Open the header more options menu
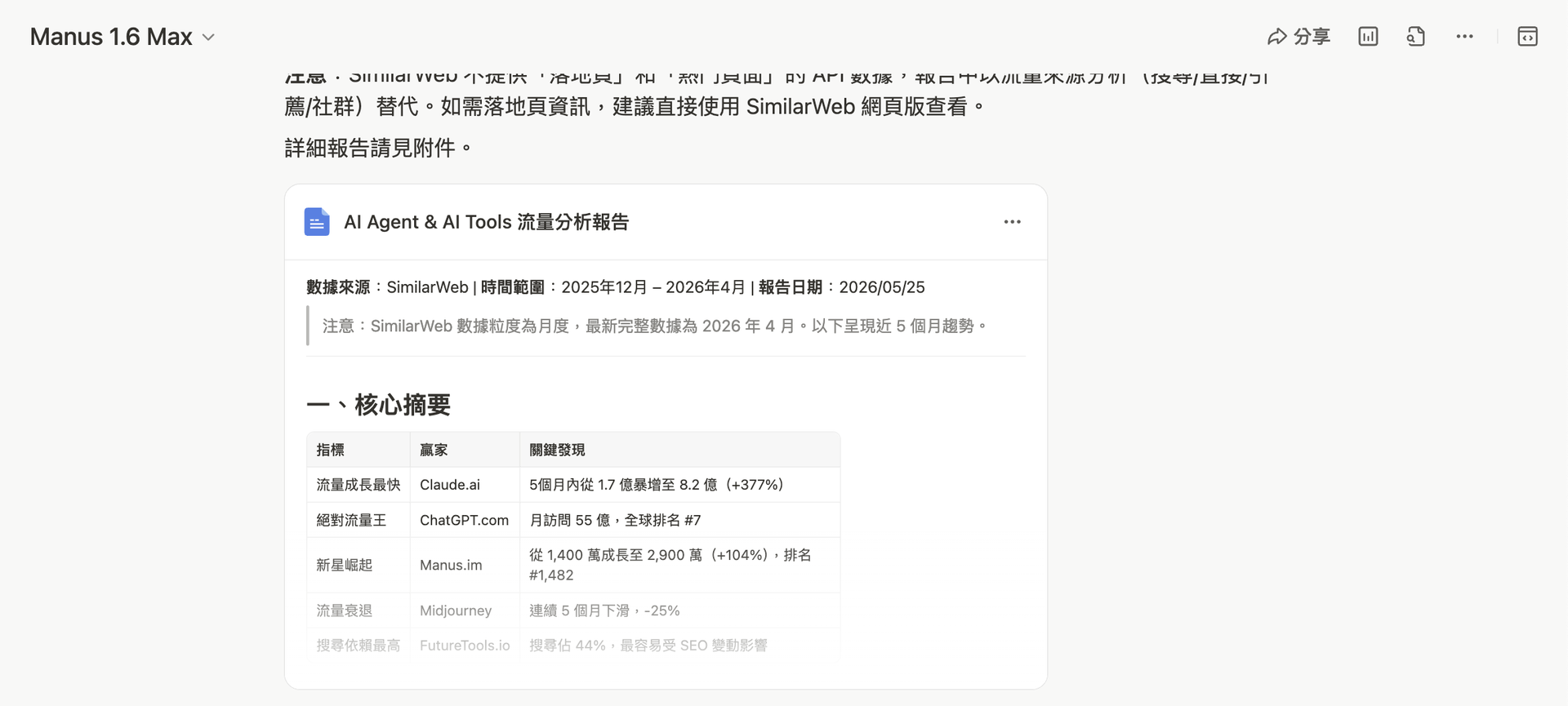Viewport: 1568px width, 706px height. pos(1464,37)
